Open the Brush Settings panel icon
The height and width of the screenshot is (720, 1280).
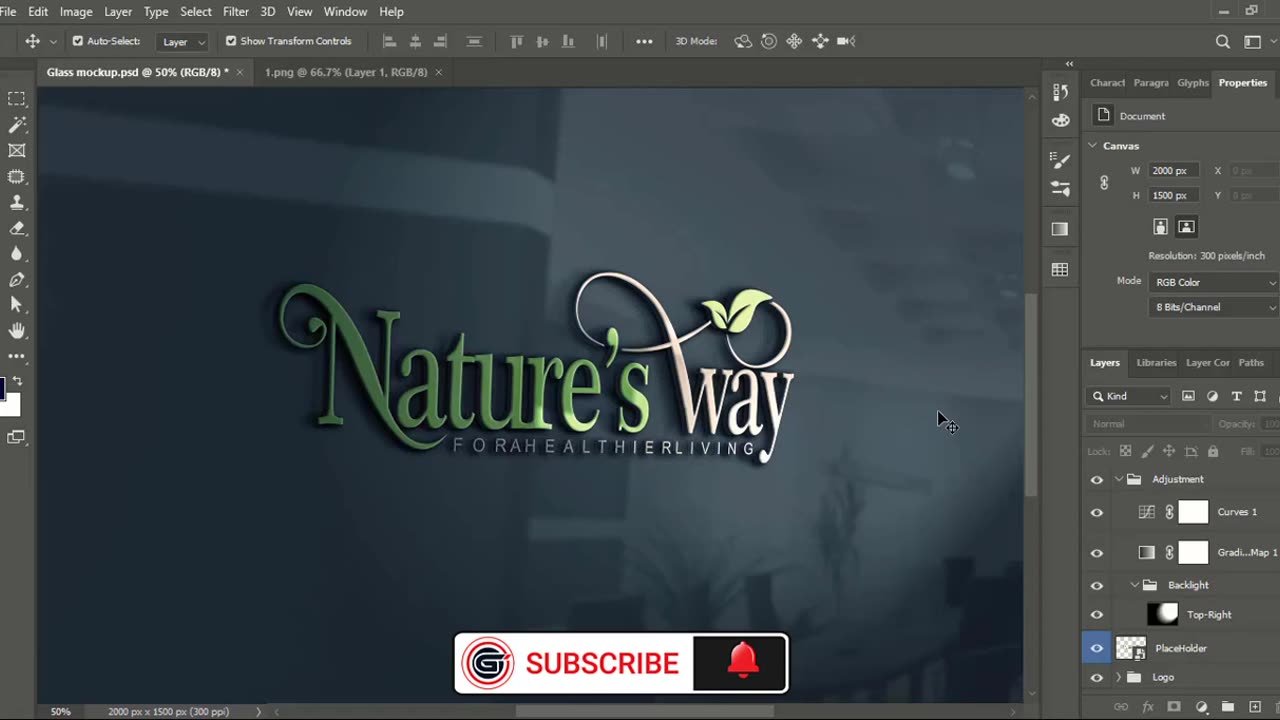[1061, 159]
